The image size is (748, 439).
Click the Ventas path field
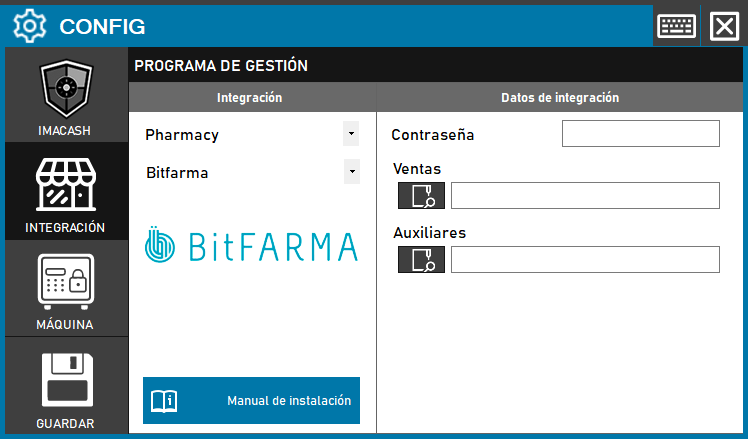point(585,196)
